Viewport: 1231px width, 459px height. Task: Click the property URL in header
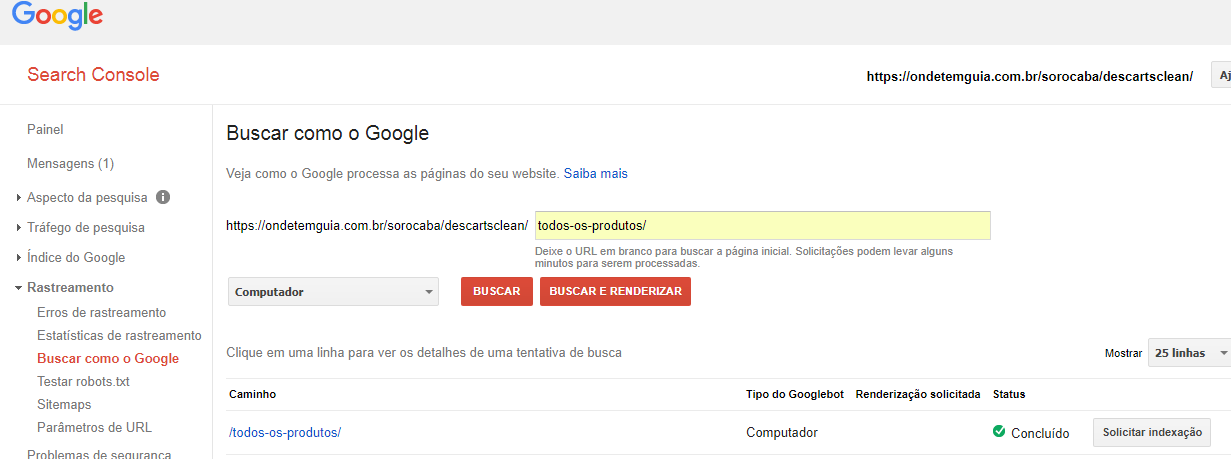click(1030, 76)
